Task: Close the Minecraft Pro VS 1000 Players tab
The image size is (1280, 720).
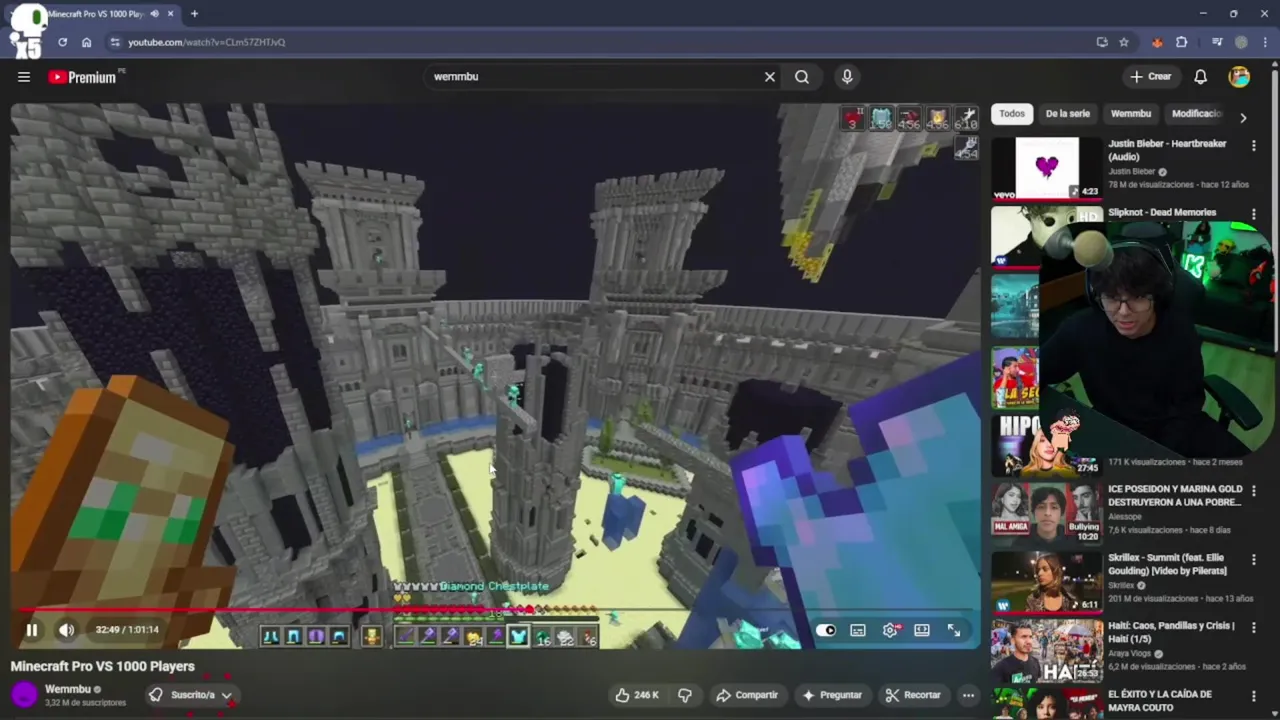Action: (x=171, y=14)
